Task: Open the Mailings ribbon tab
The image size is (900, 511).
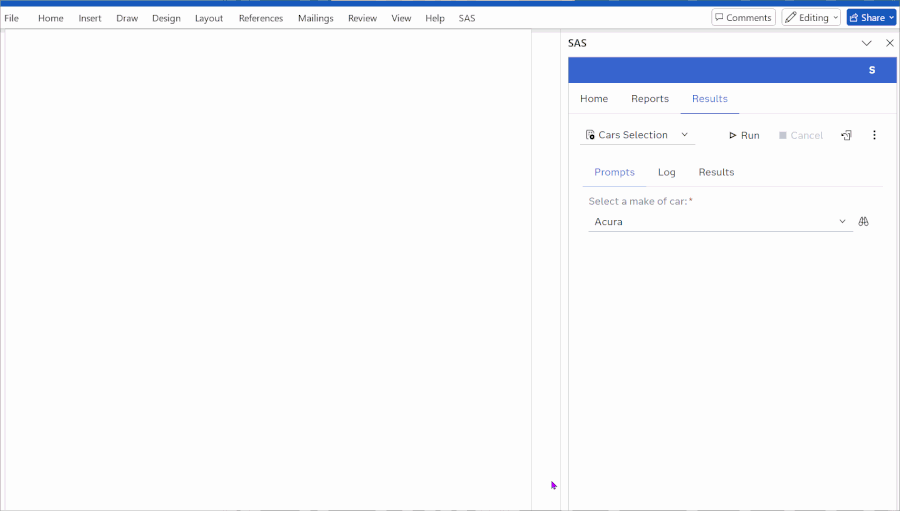Action: click(x=315, y=18)
